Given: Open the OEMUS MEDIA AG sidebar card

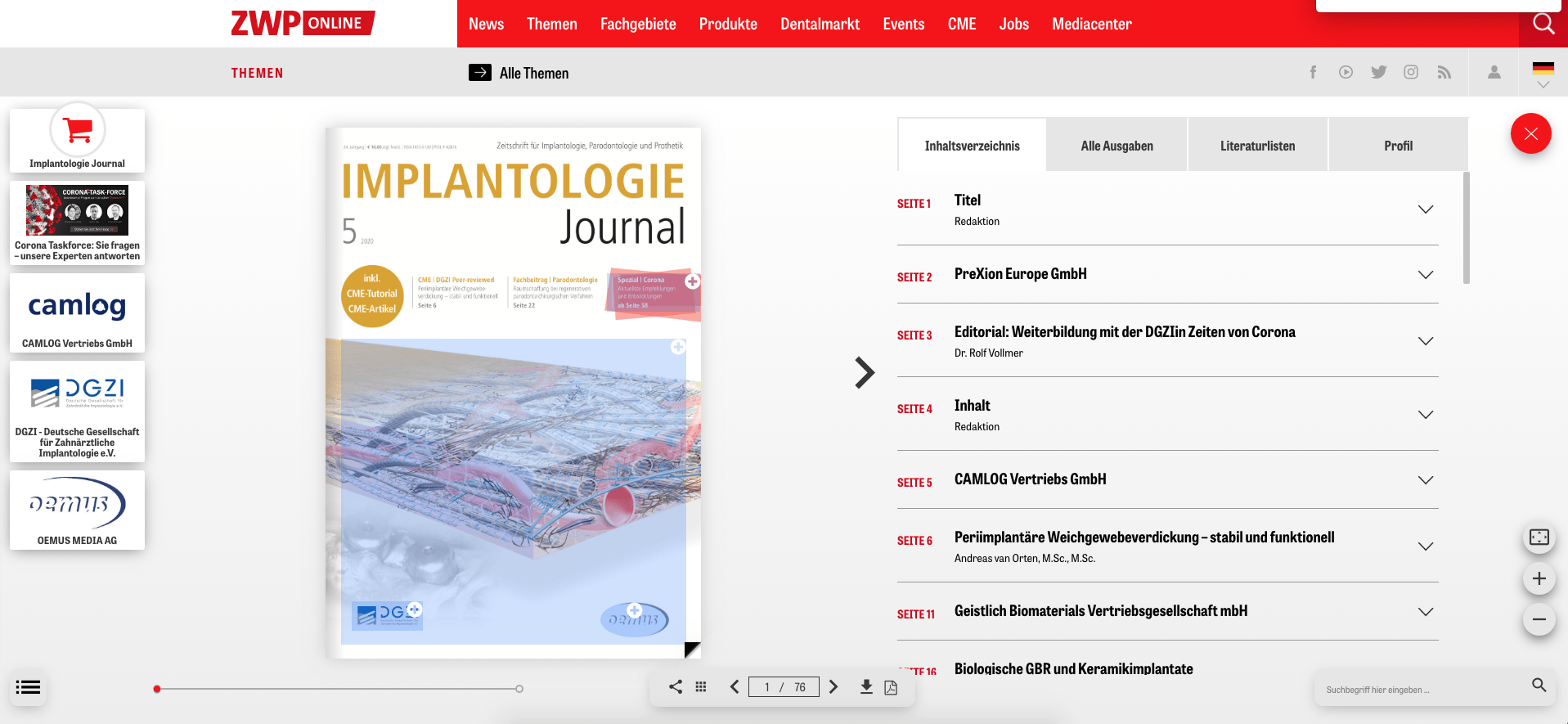Looking at the screenshot, I should pos(77,510).
